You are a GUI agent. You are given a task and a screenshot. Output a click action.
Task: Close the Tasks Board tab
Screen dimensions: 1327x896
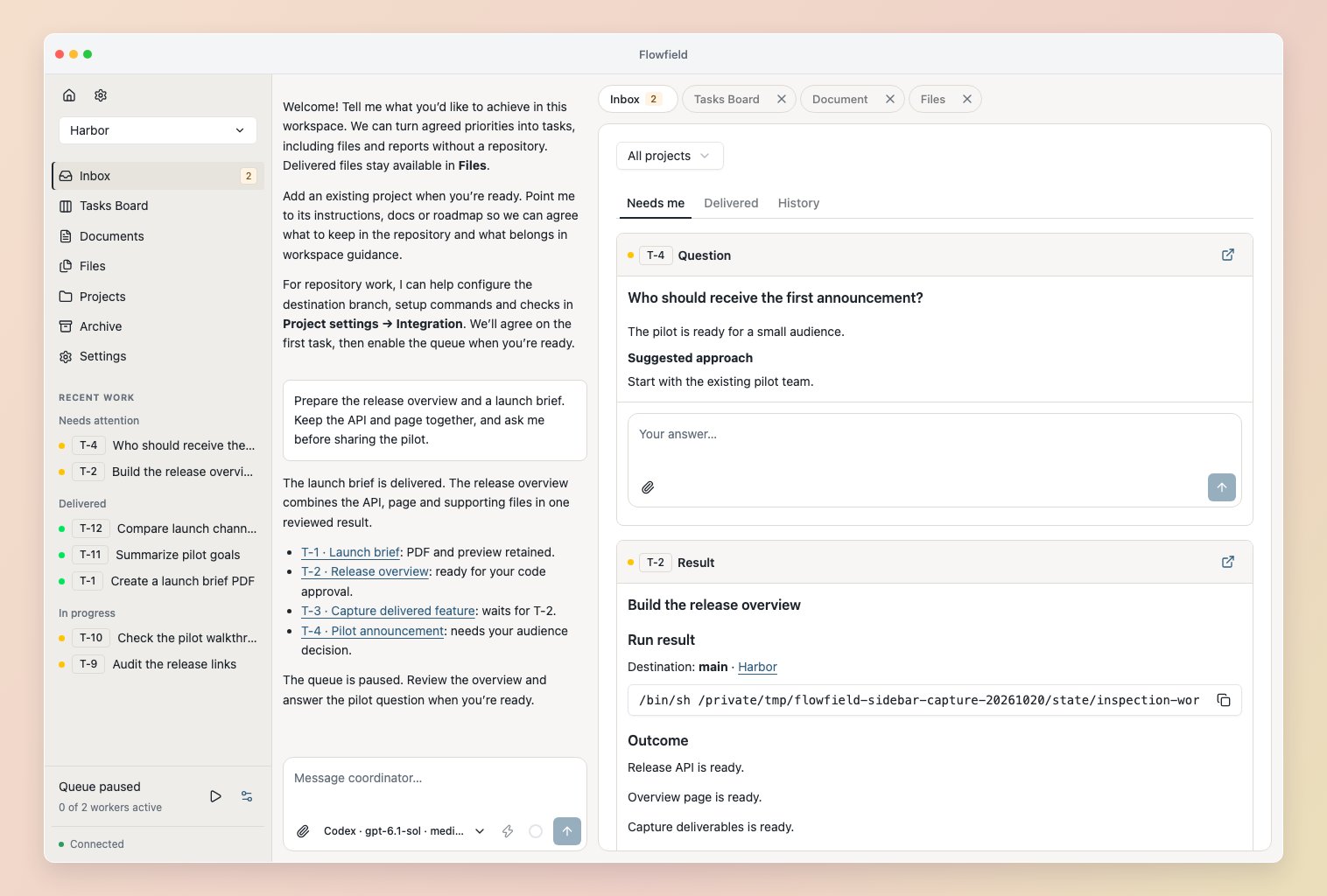[782, 99]
